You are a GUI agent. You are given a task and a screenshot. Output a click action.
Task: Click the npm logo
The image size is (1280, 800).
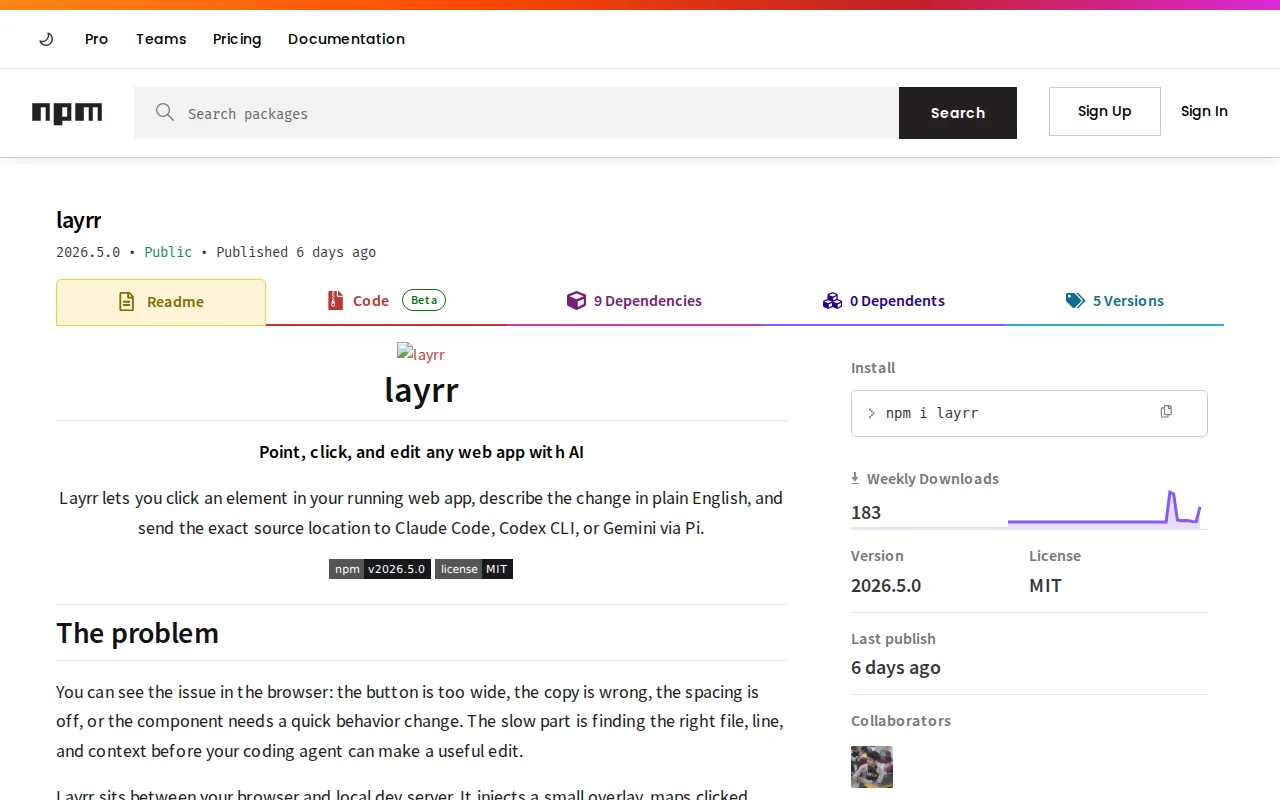coord(67,113)
